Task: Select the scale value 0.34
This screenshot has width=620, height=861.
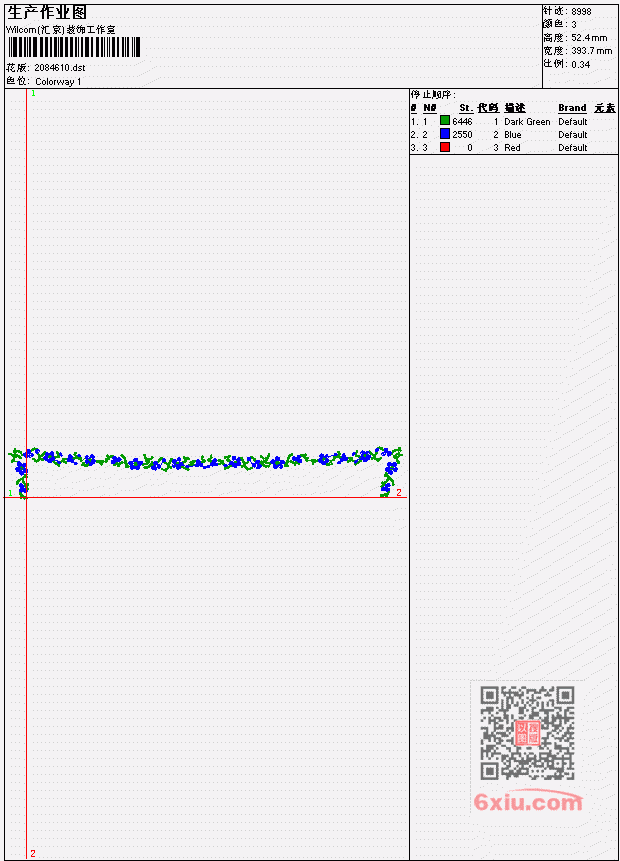Action: click(x=581, y=64)
